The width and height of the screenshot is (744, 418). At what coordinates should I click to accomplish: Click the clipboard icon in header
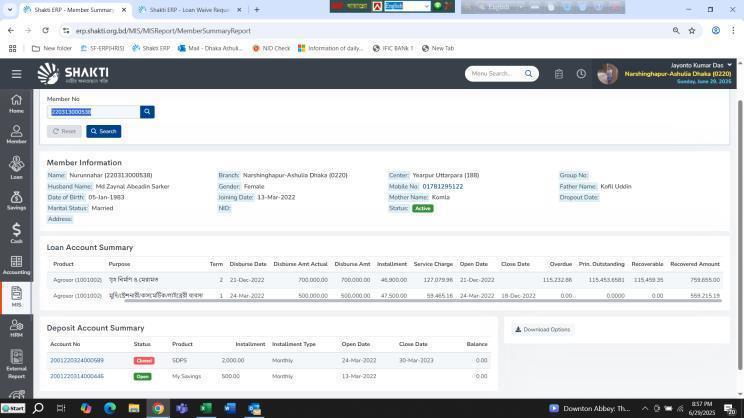[558, 74]
